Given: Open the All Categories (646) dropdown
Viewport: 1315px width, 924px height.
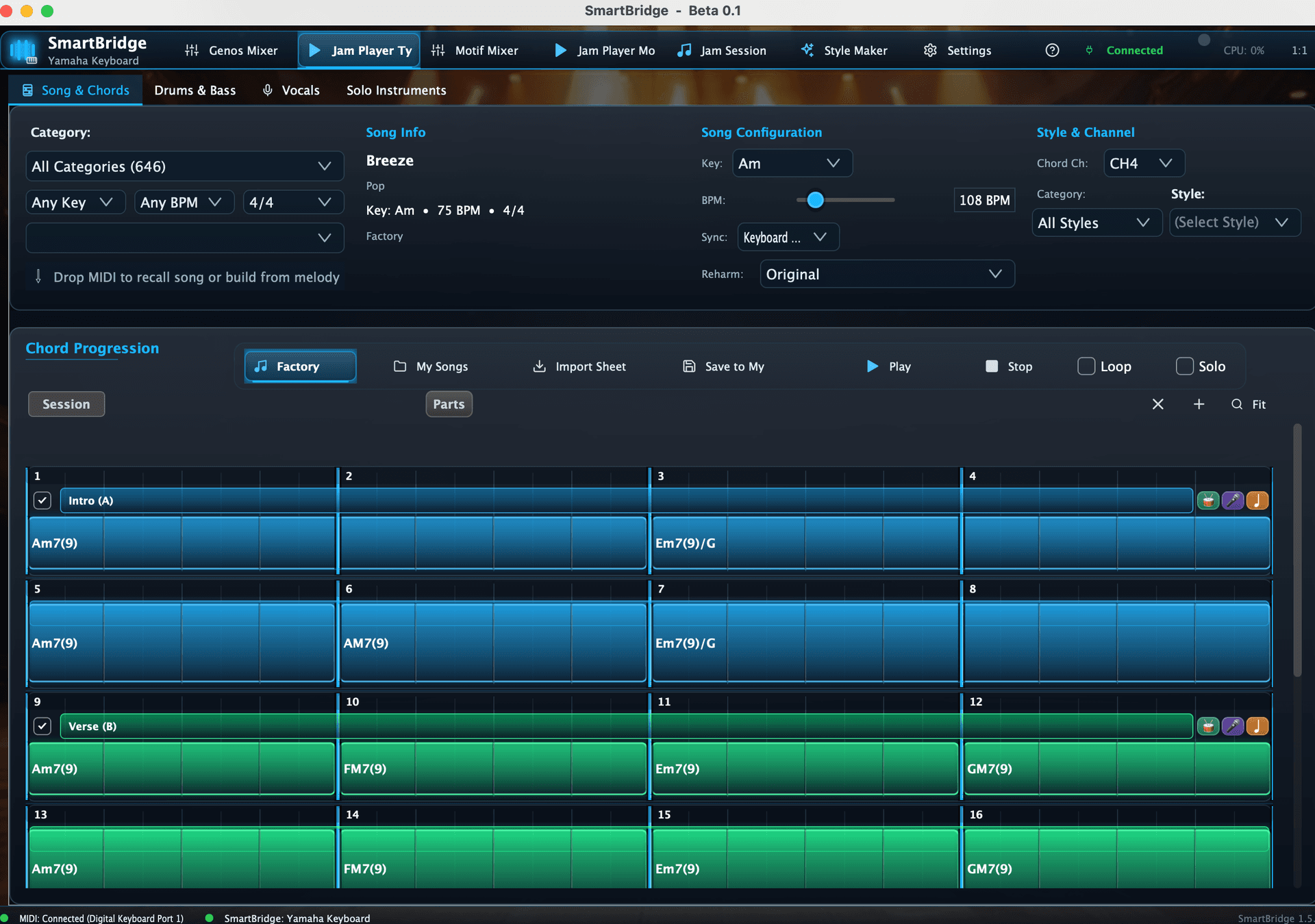Looking at the screenshot, I should pos(185,166).
